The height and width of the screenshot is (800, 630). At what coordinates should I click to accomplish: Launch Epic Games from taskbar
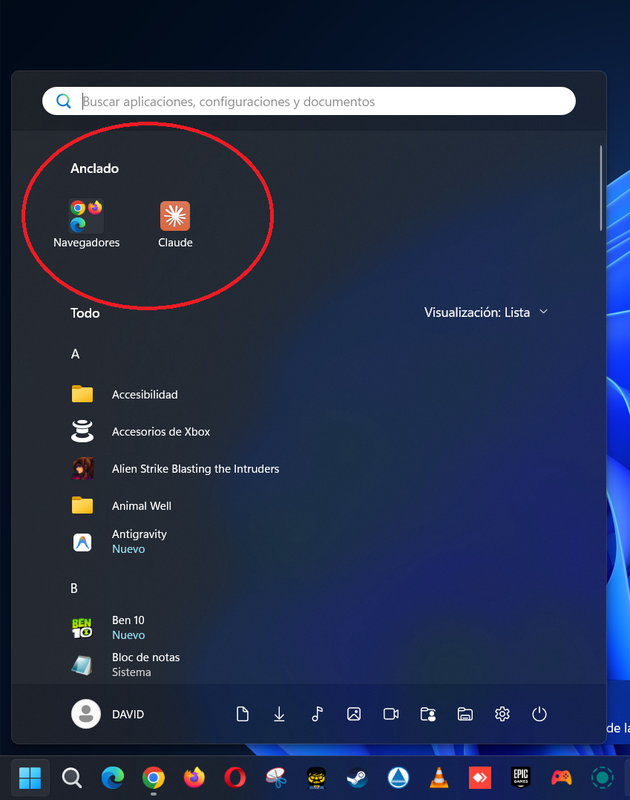pyautogui.click(x=520, y=778)
